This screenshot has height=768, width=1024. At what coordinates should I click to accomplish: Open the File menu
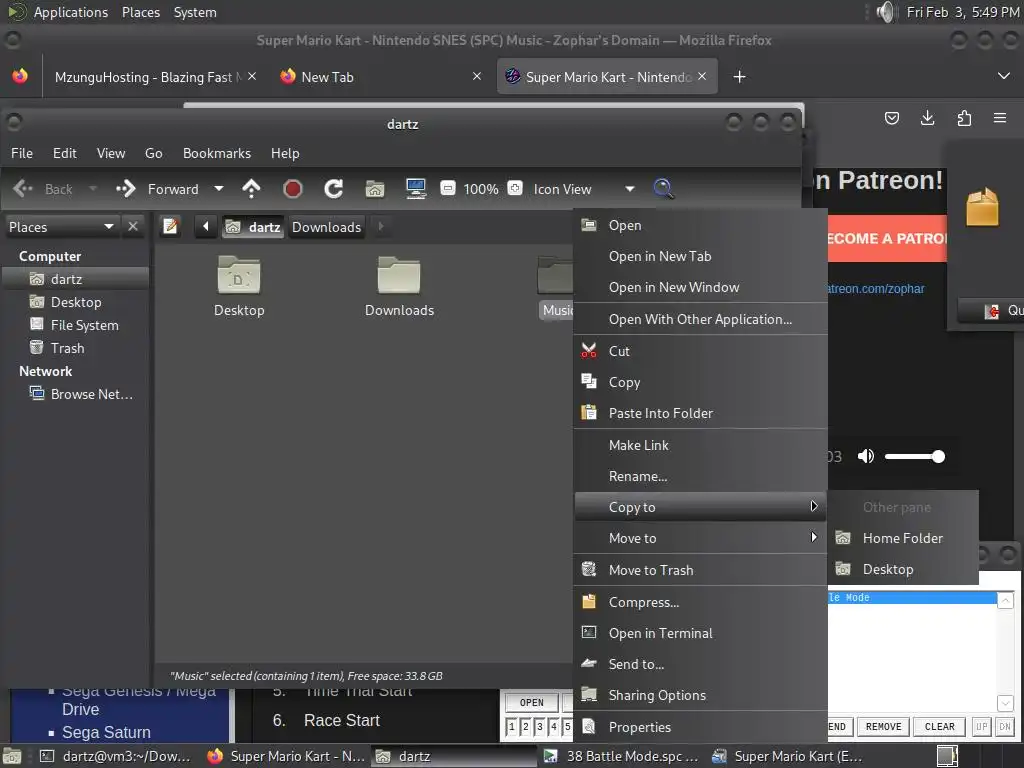coord(22,153)
